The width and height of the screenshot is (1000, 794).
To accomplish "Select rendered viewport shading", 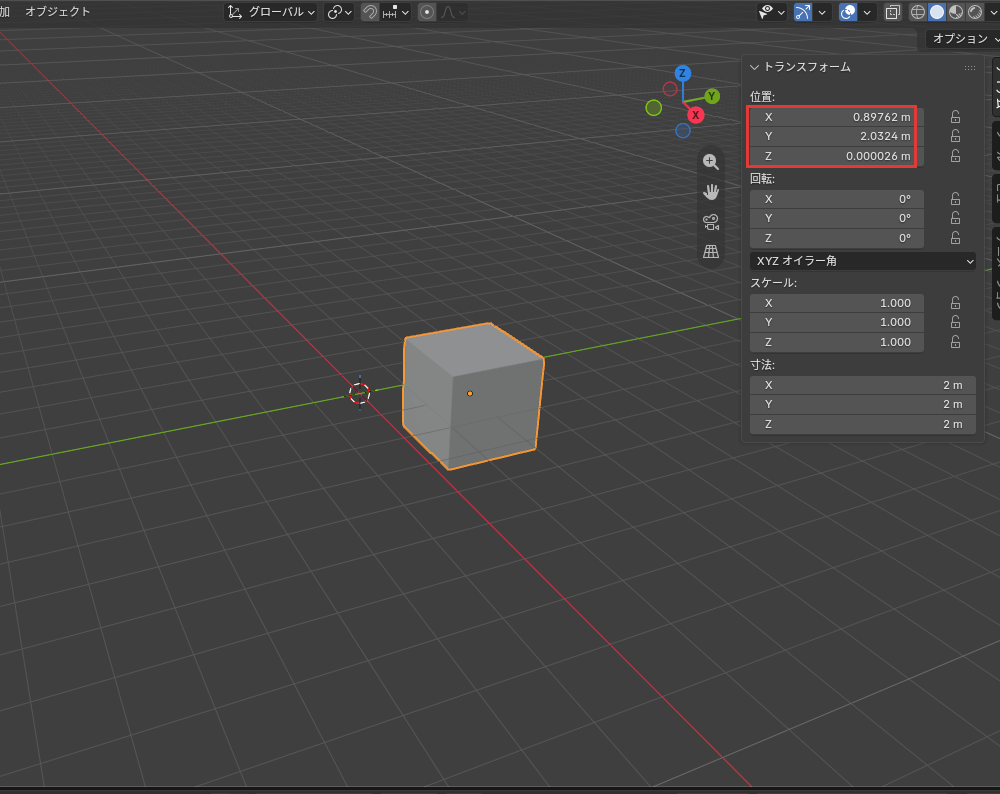I will 974,12.
